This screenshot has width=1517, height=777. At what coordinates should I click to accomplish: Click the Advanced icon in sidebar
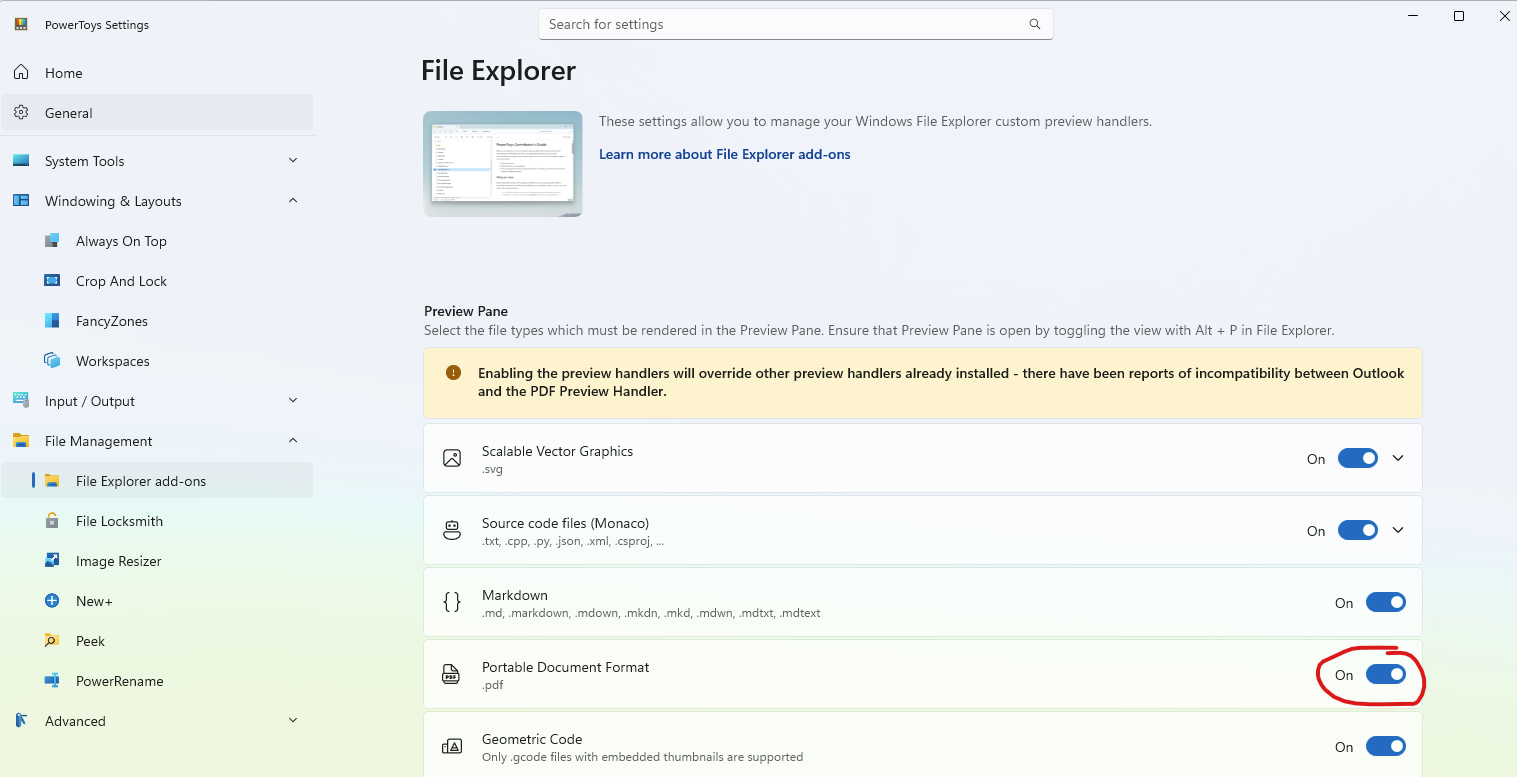[x=21, y=721]
